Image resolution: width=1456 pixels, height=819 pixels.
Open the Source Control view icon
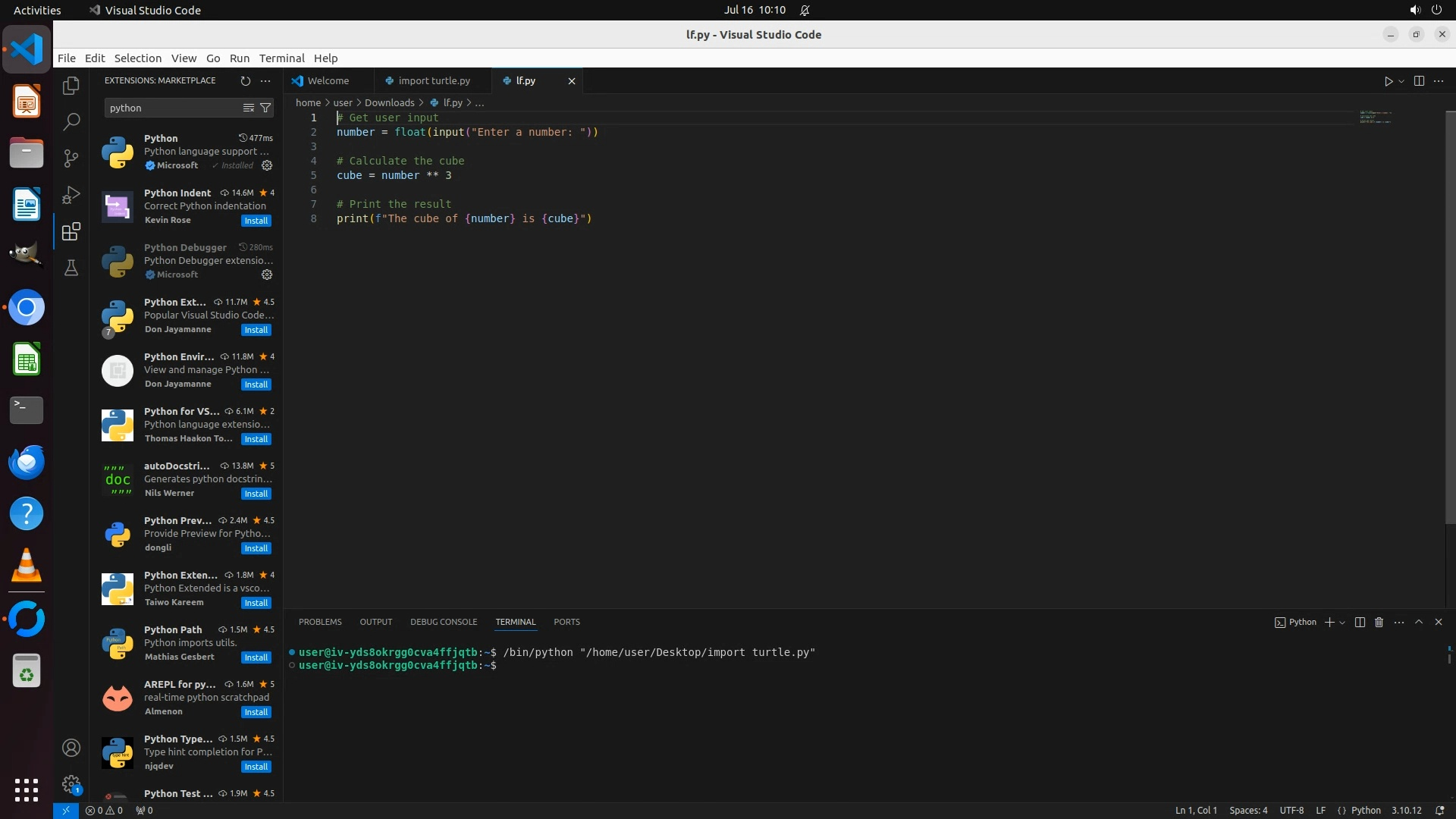coord(71,158)
